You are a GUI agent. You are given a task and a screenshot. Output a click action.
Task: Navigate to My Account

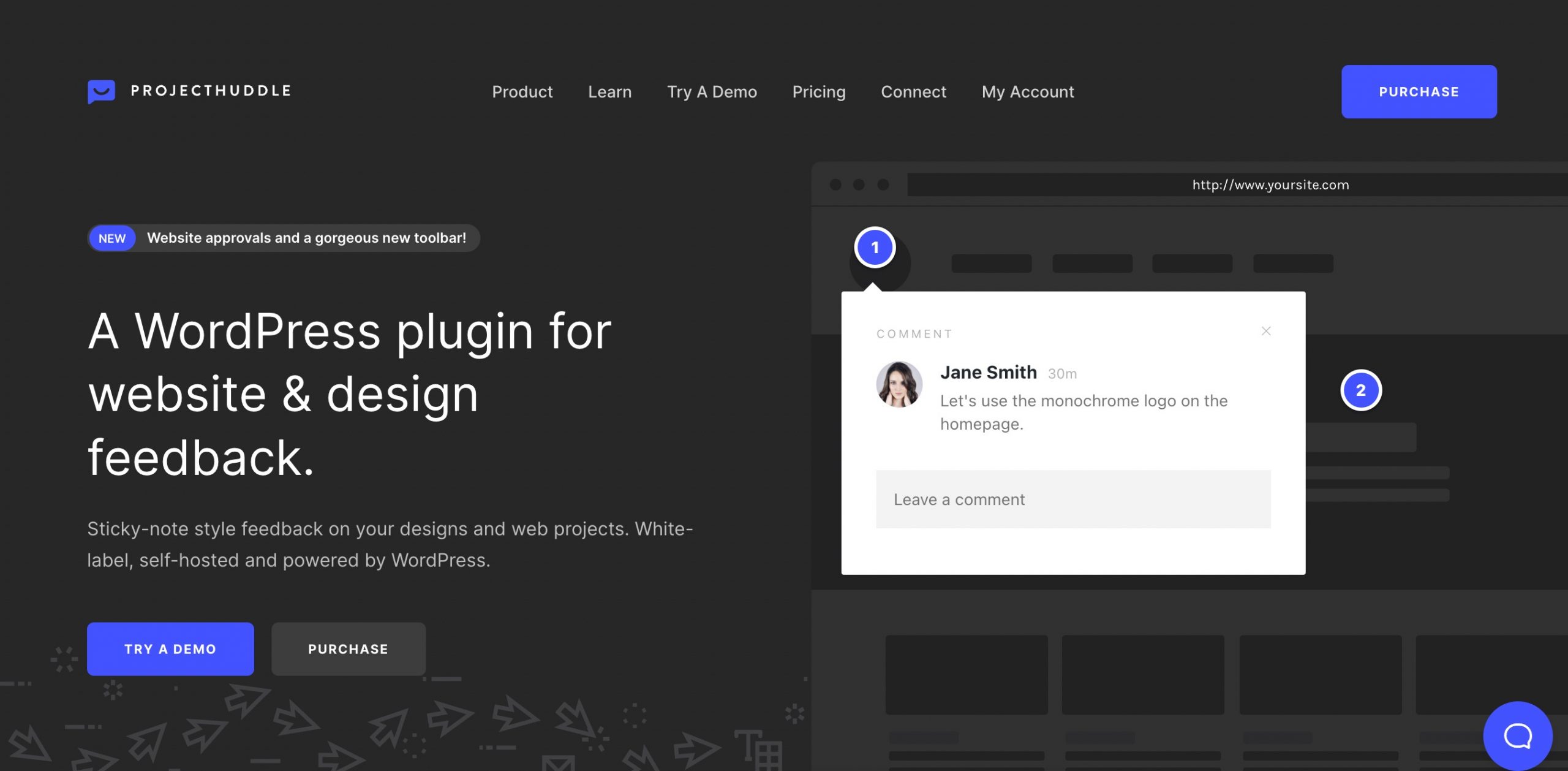(x=1027, y=92)
